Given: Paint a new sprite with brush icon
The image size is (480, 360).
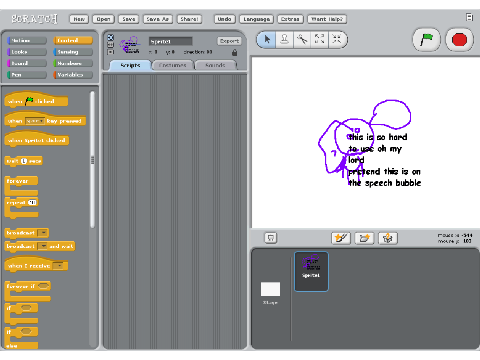Looking at the screenshot, I should click(x=341, y=238).
